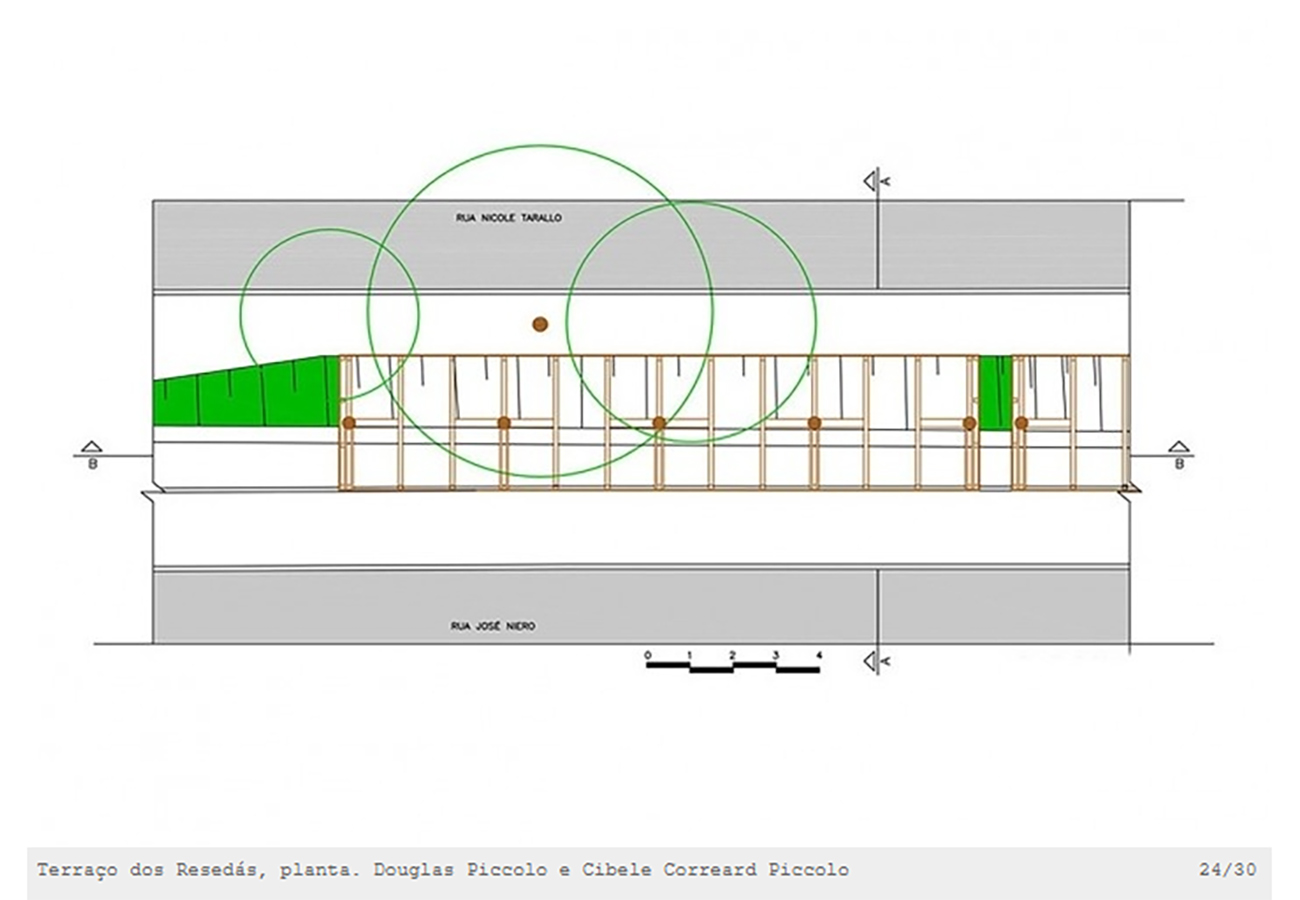Click the large green ramp shape
The height and width of the screenshot is (900, 1300).
click(x=247, y=392)
